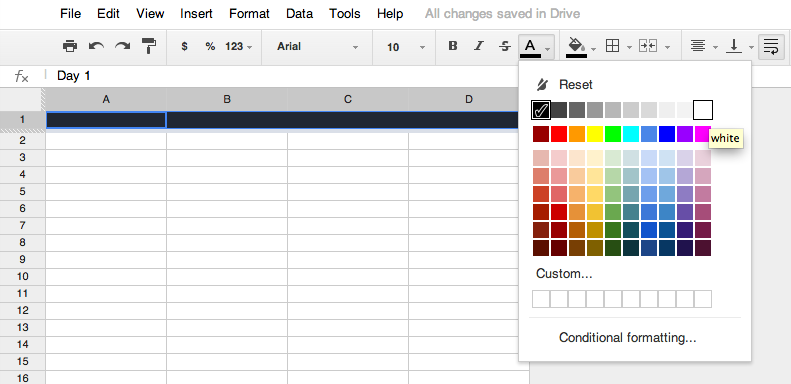This screenshot has width=791, height=384.
Task: Click 'All changes saved in Drive'
Action: click(x=502, y=14)
